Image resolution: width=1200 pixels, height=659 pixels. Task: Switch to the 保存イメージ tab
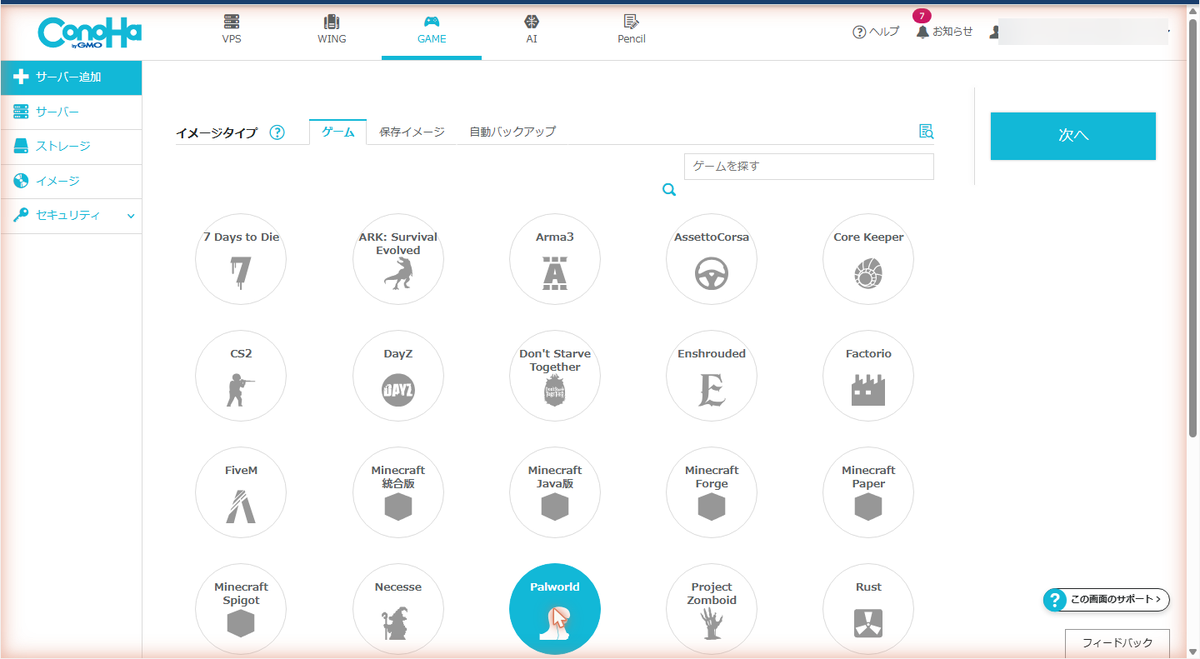pyautogui.click(x=412, y=132)
